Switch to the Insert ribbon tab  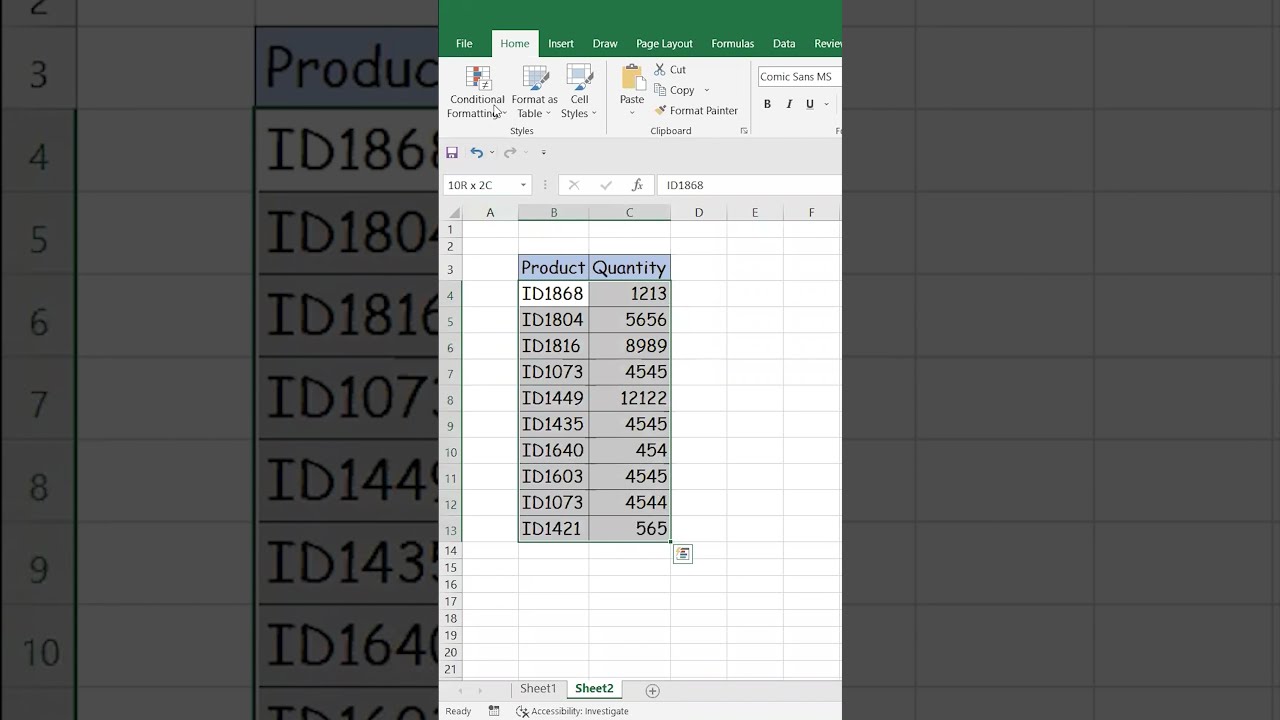pyautogui.click(x=561, y=44)
